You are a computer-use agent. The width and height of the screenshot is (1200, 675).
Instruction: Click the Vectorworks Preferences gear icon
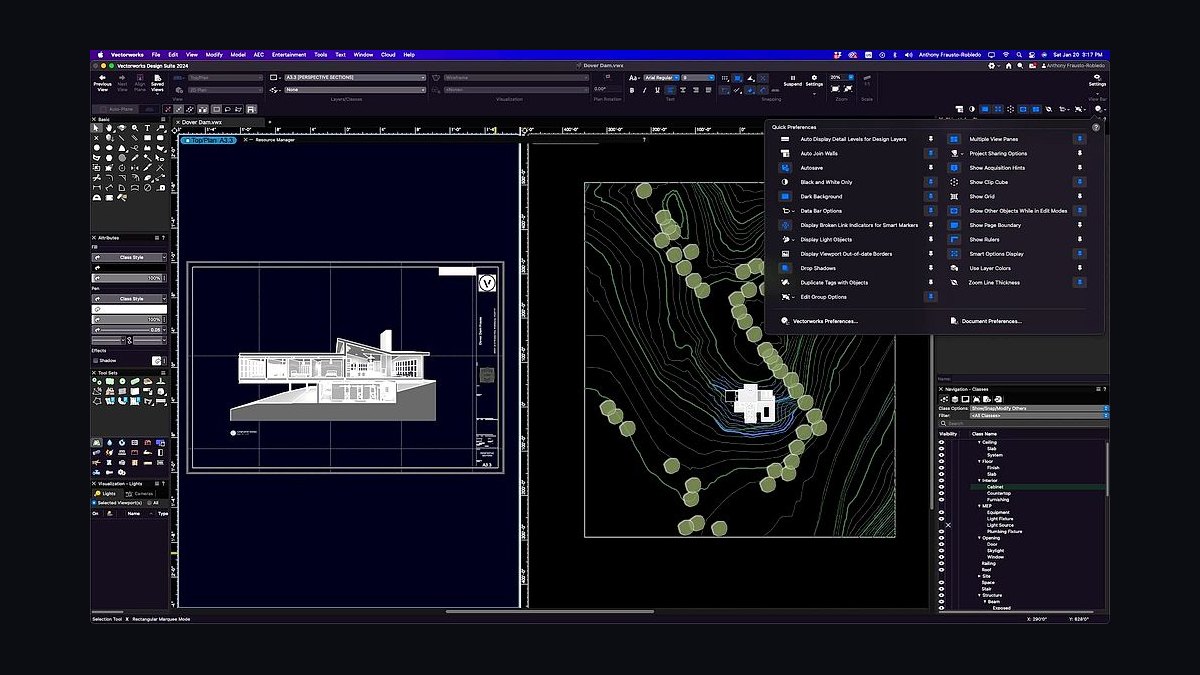pyautogui.click(x=785, y=321)
